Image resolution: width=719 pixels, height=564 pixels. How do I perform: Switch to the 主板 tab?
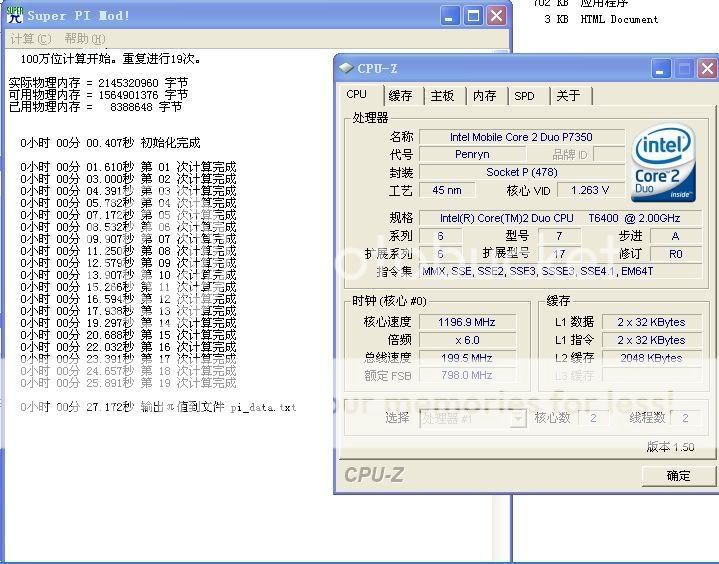click(442, 96)
